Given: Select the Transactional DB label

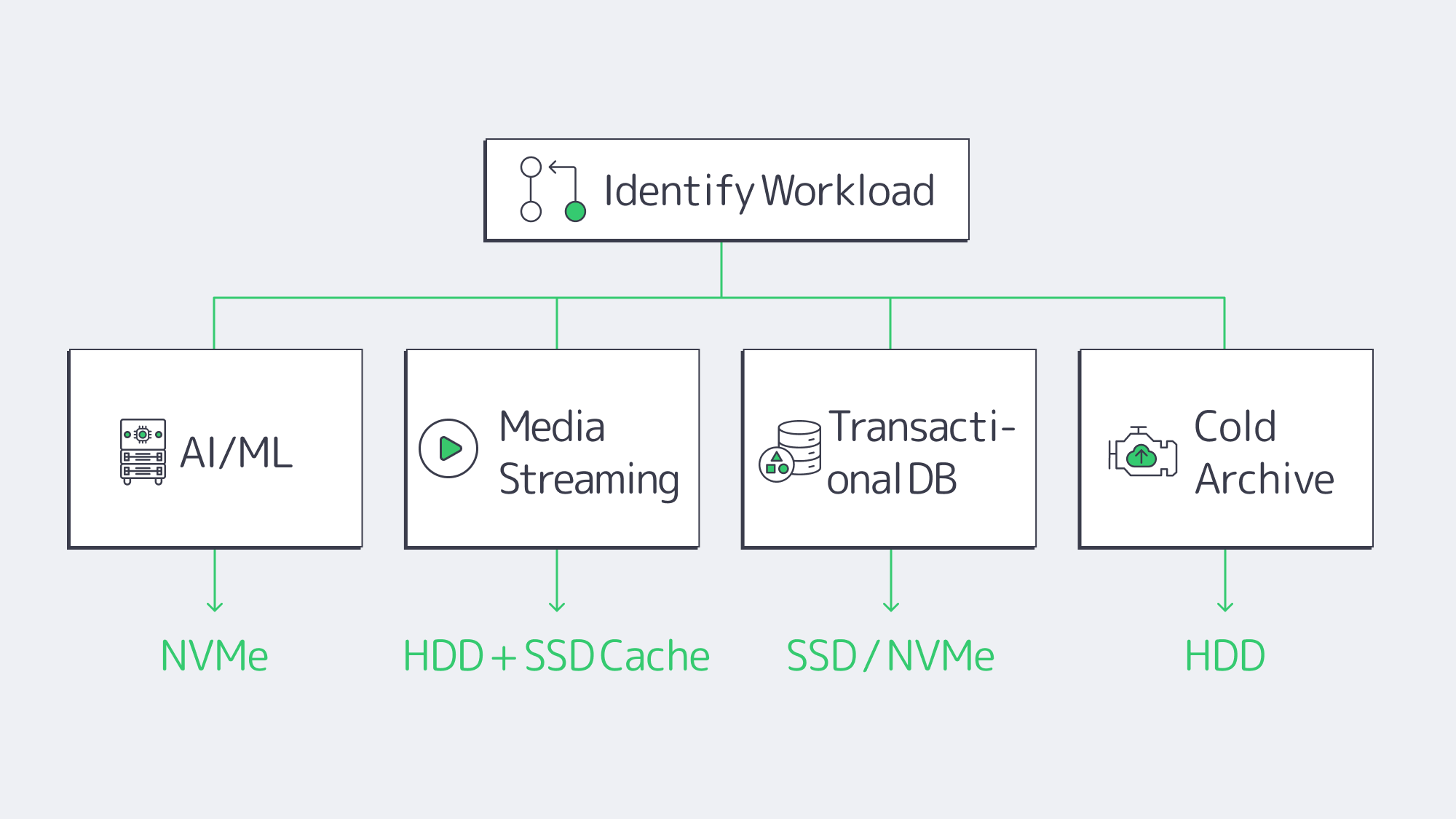Looking at the screenshot, I should [921, 453].
